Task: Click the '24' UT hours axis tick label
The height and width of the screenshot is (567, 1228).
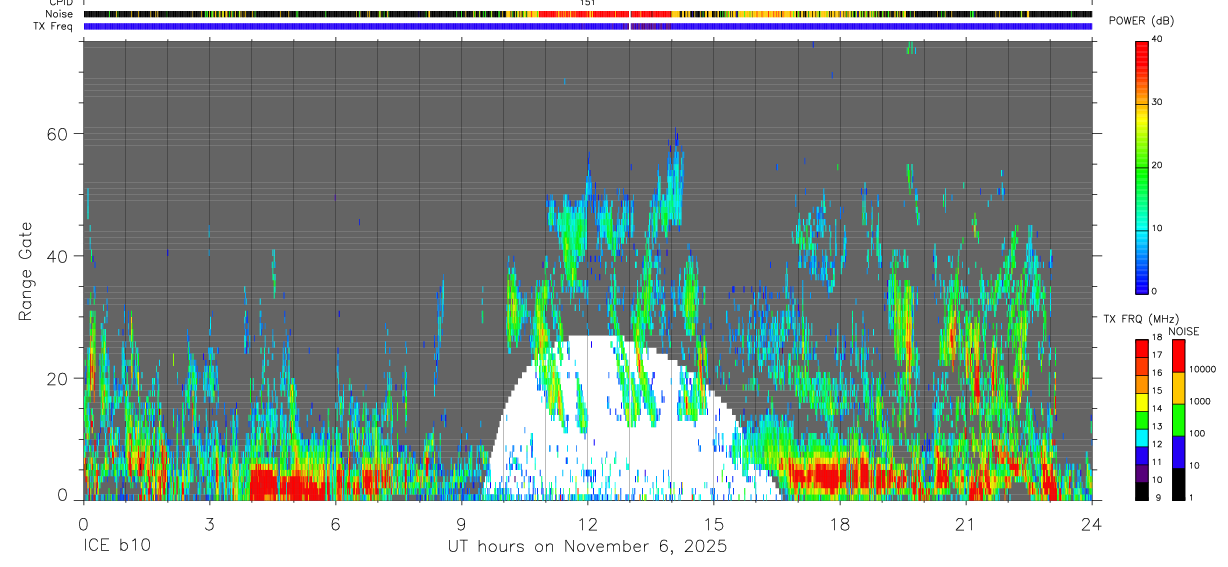Action: (1092, 524)
